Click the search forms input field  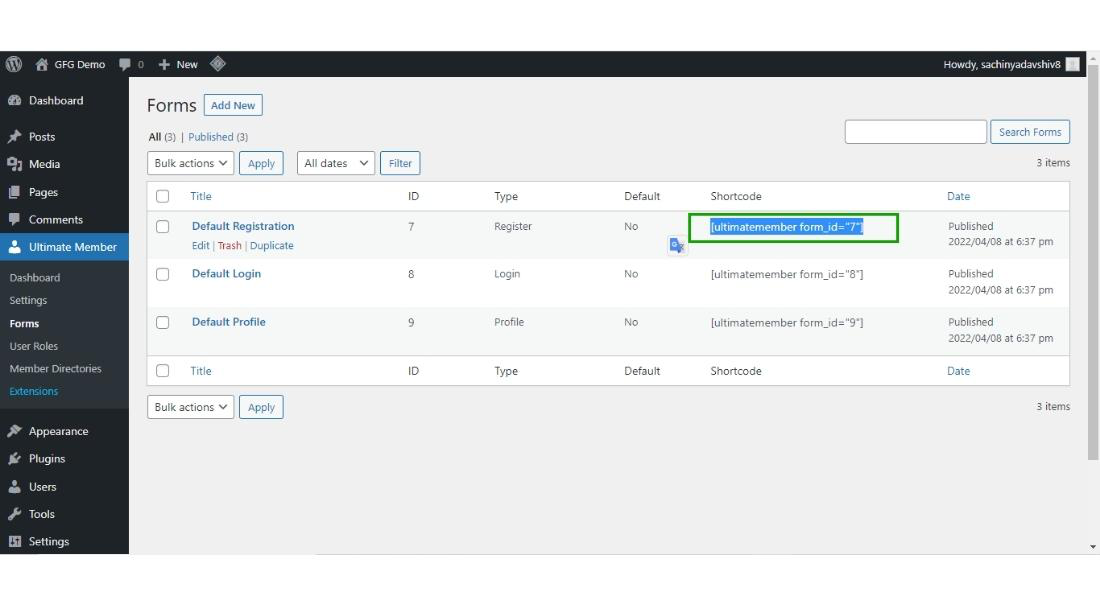click(x=915, y=131)
